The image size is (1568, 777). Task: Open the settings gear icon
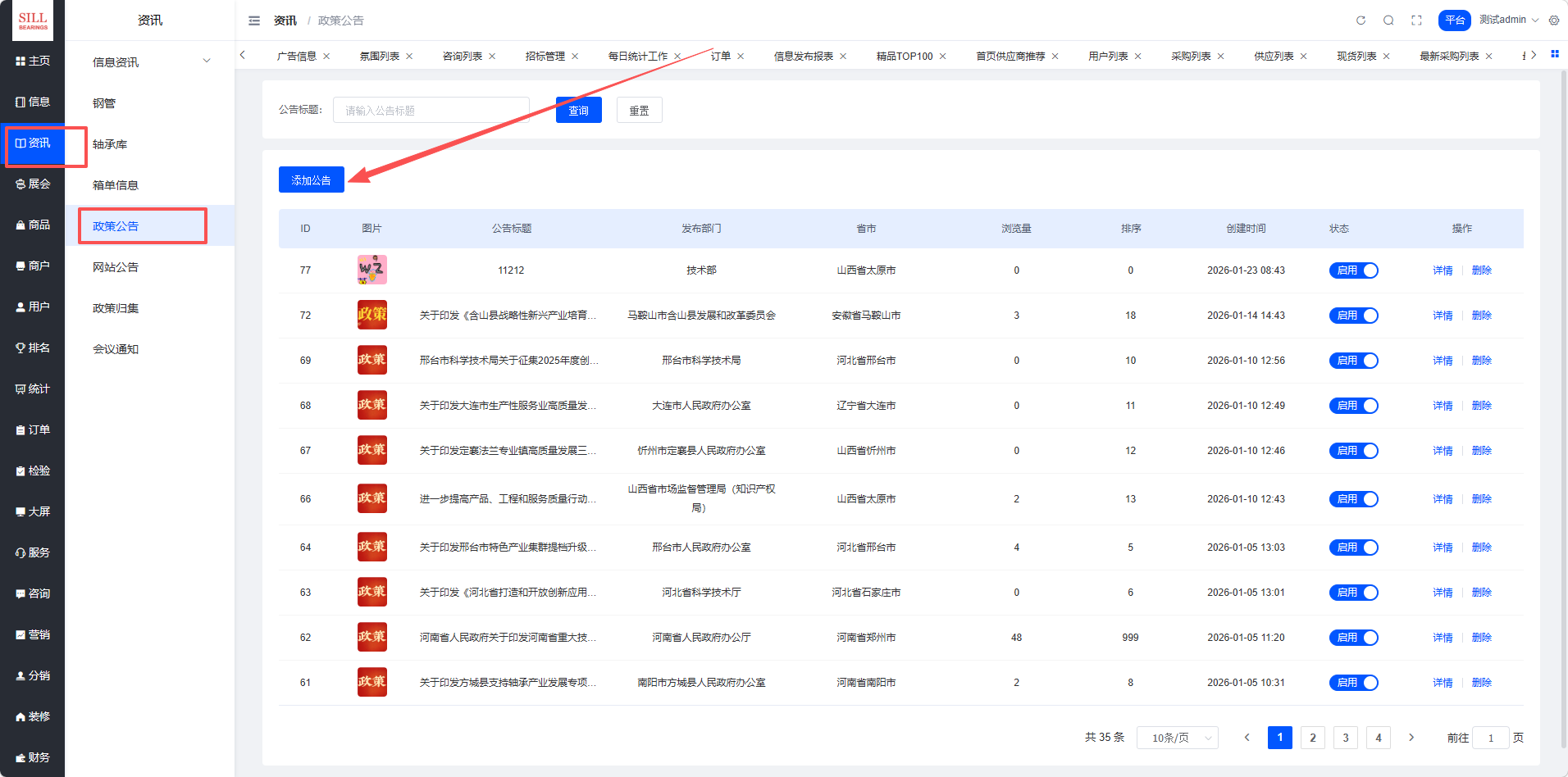1554,20
